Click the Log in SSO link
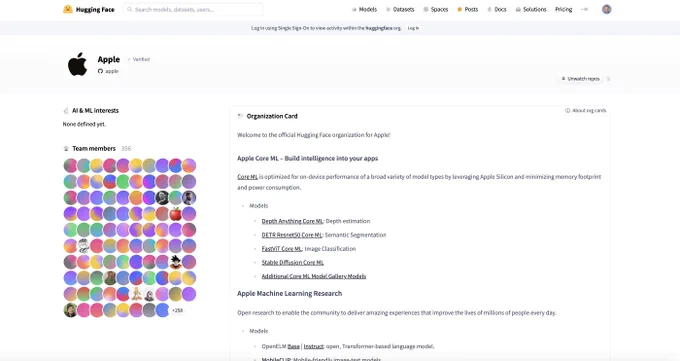This screenshot has height=361, width=680. click(413, 28)
